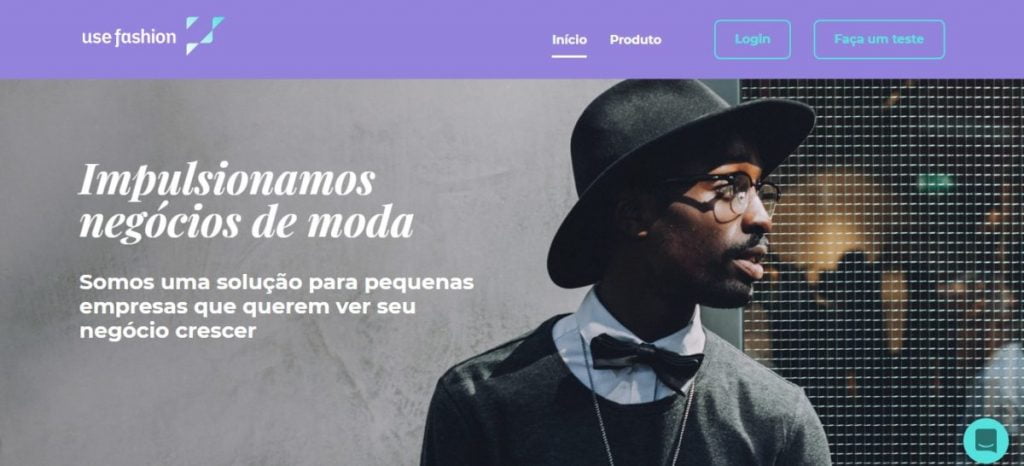Open the Produto menu item
Screen dimensions: 1024x466
(x=635, y=40)
